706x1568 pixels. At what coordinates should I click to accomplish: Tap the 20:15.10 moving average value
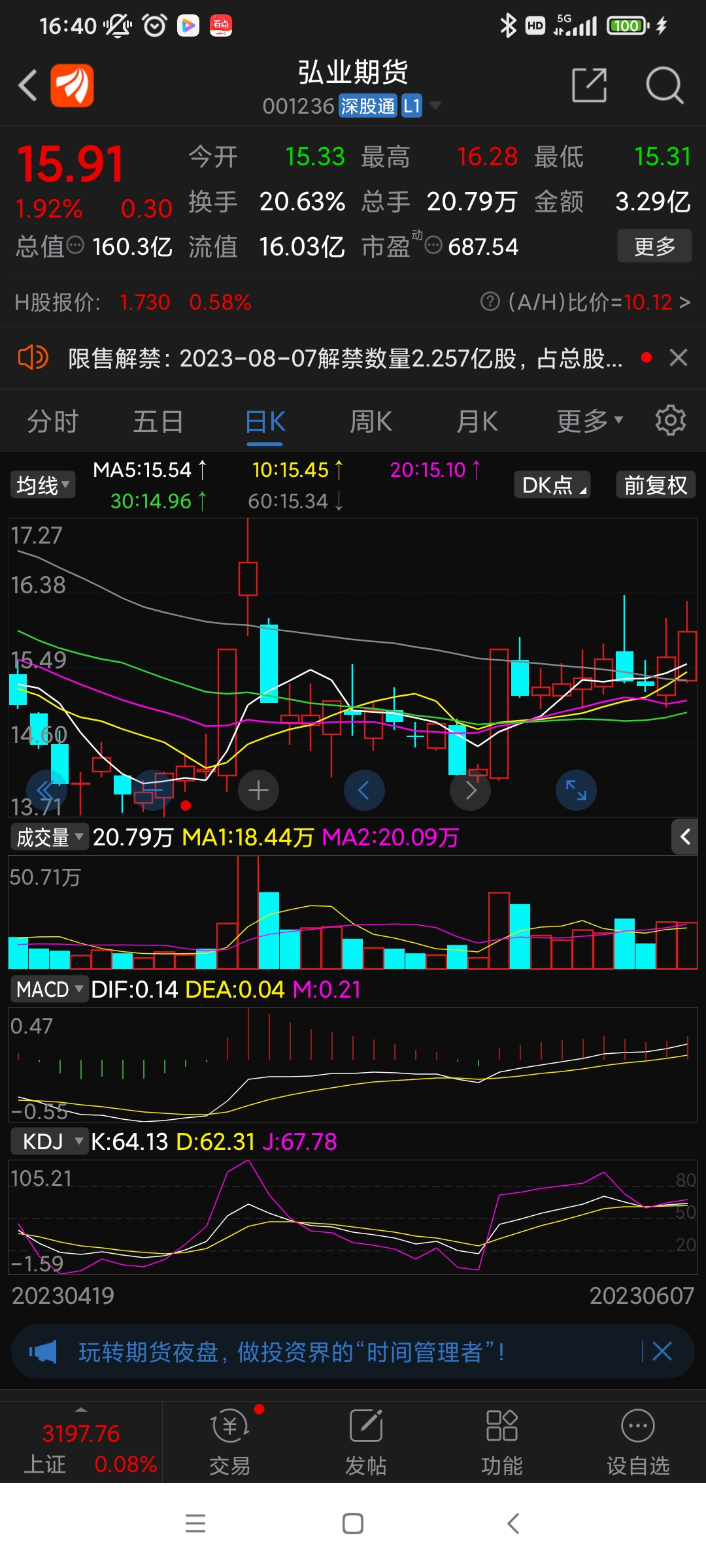tap(435, 470)
